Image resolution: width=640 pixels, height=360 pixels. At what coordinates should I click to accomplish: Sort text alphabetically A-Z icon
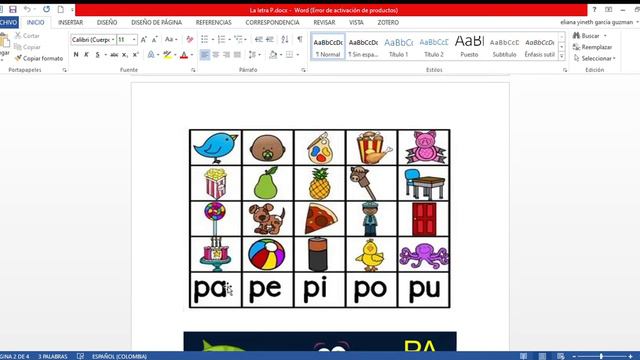[x=285, y=40]
